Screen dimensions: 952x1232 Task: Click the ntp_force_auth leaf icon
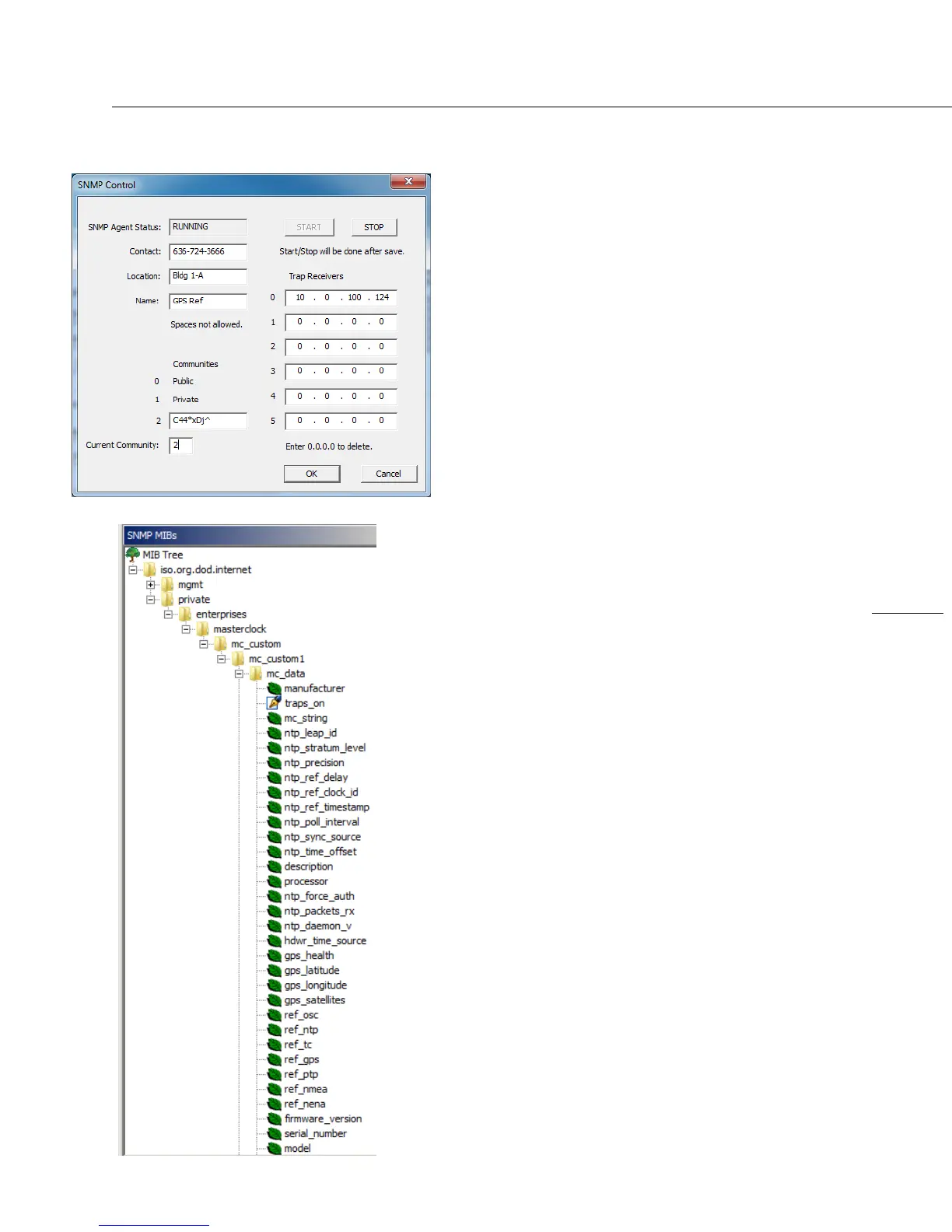(274, 896)
